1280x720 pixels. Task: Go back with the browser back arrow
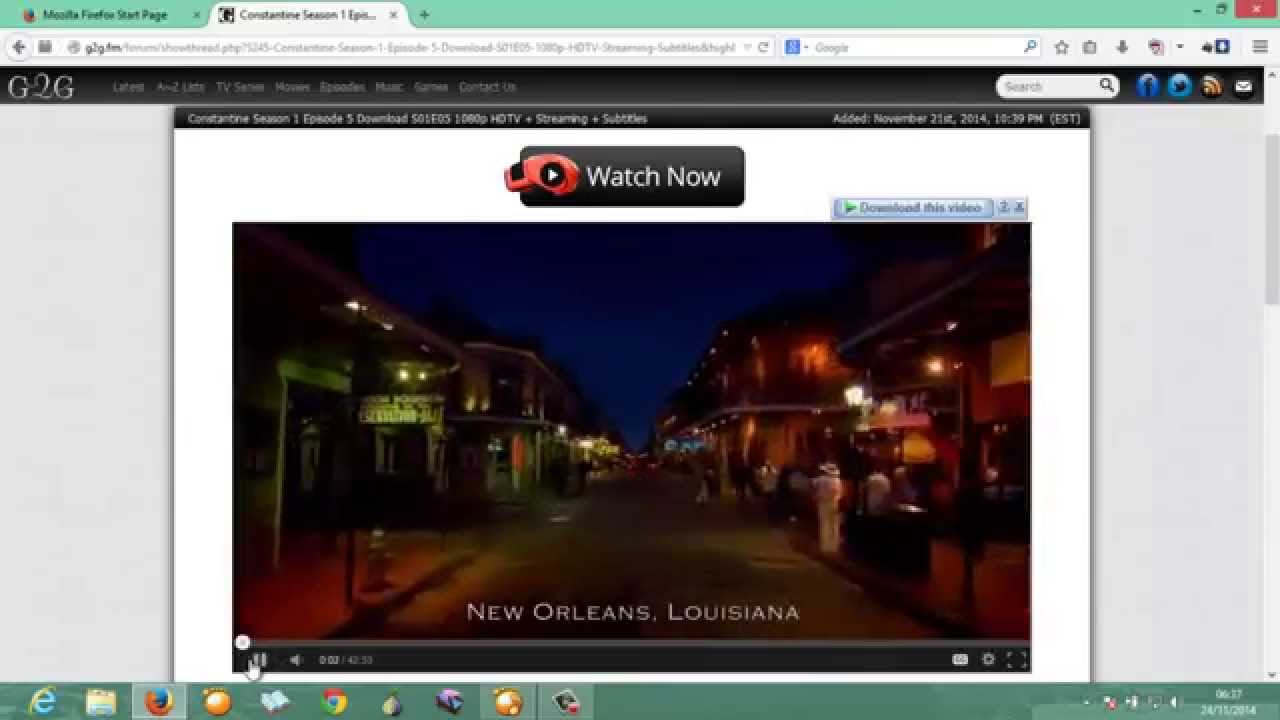[x=18, y=47]
